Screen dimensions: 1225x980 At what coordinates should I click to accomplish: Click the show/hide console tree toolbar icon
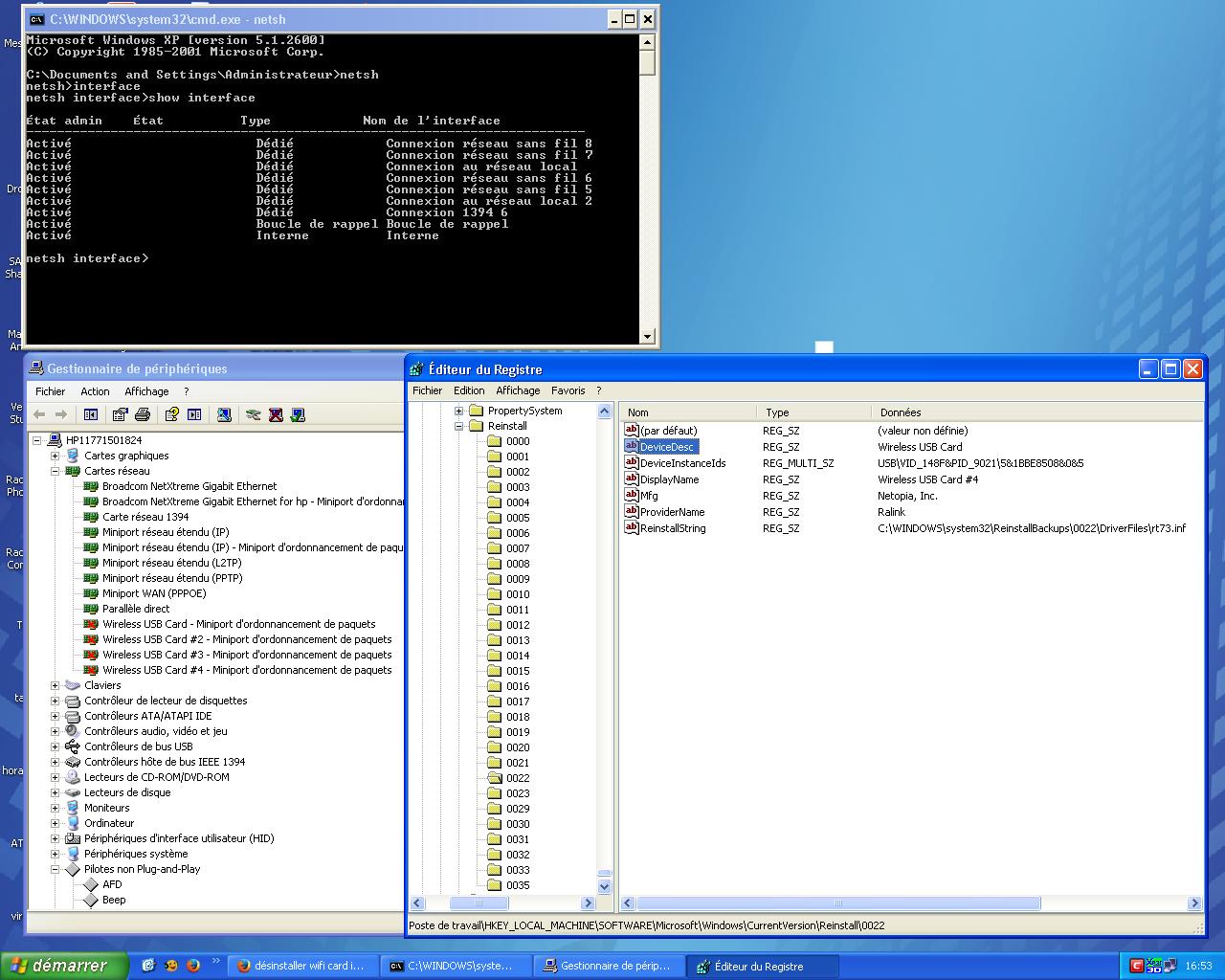91,414
